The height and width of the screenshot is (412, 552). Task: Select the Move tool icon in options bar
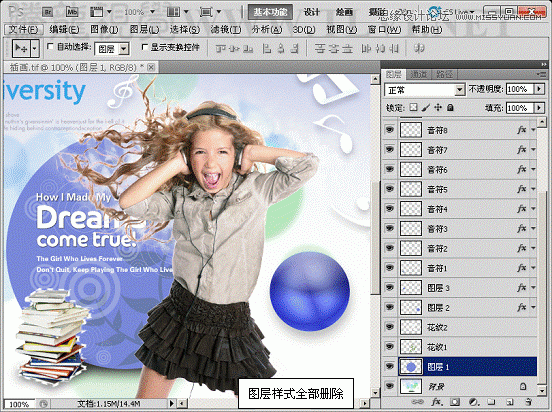tap(21, 48)
